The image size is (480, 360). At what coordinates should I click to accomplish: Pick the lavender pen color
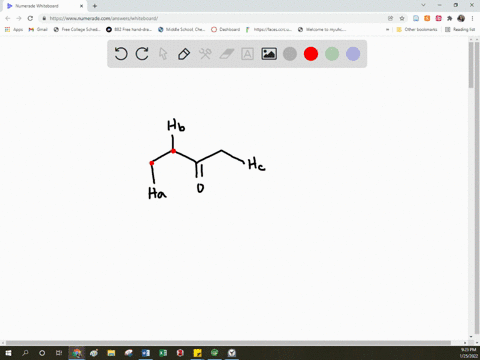pos(353,54)
